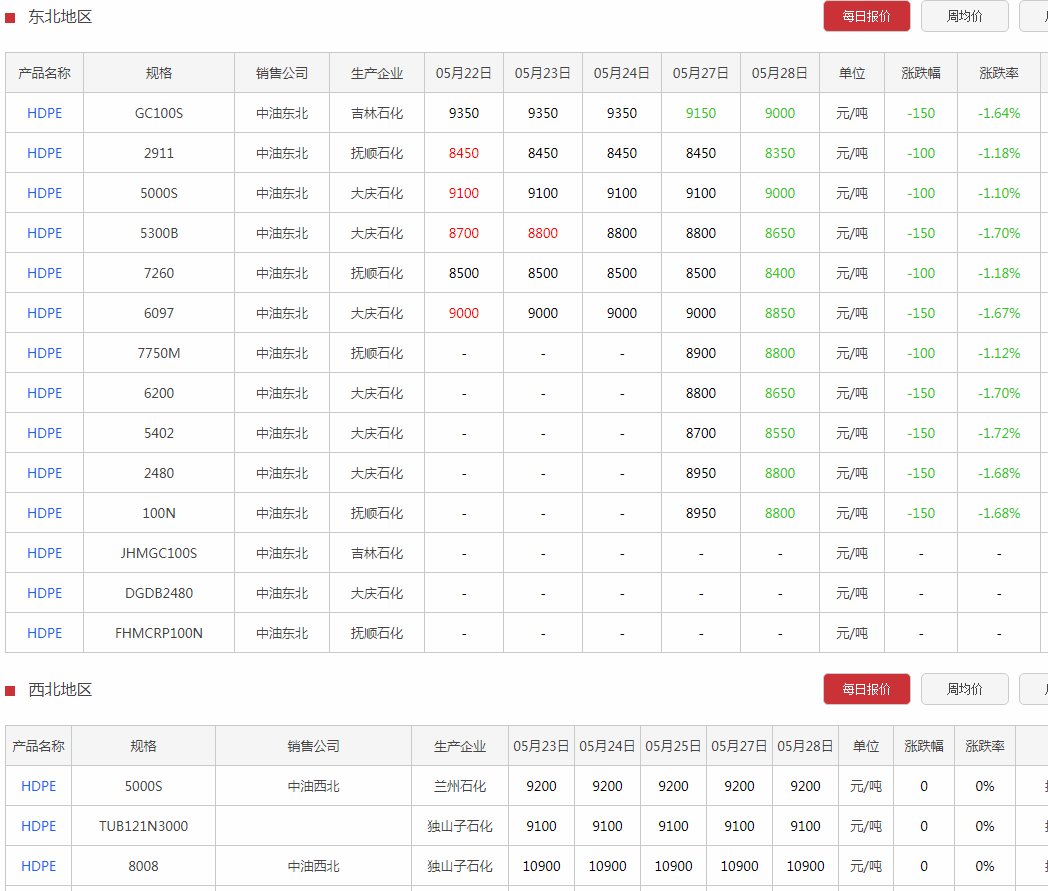
Task: Open HDPE link in 7750M row
Action: (44, 353)
